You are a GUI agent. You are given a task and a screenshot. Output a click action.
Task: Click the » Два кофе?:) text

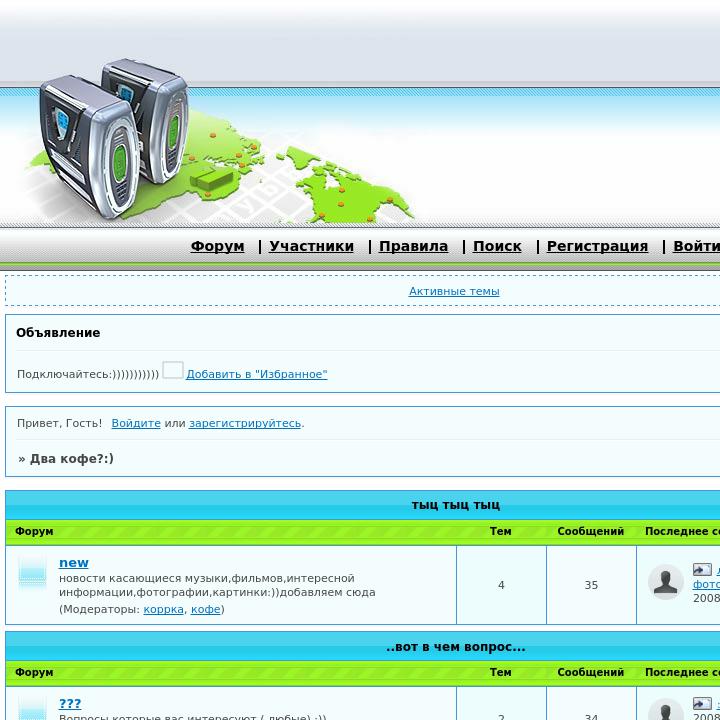click(66, 459)
